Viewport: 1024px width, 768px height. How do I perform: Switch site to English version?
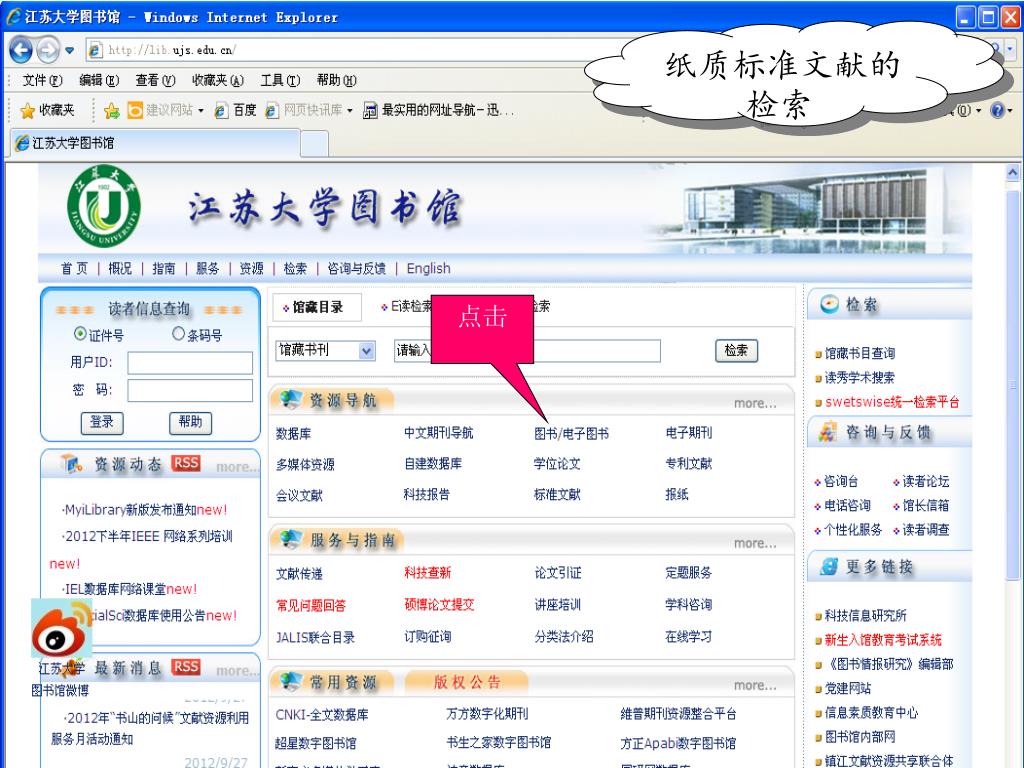tap(428, 268)
